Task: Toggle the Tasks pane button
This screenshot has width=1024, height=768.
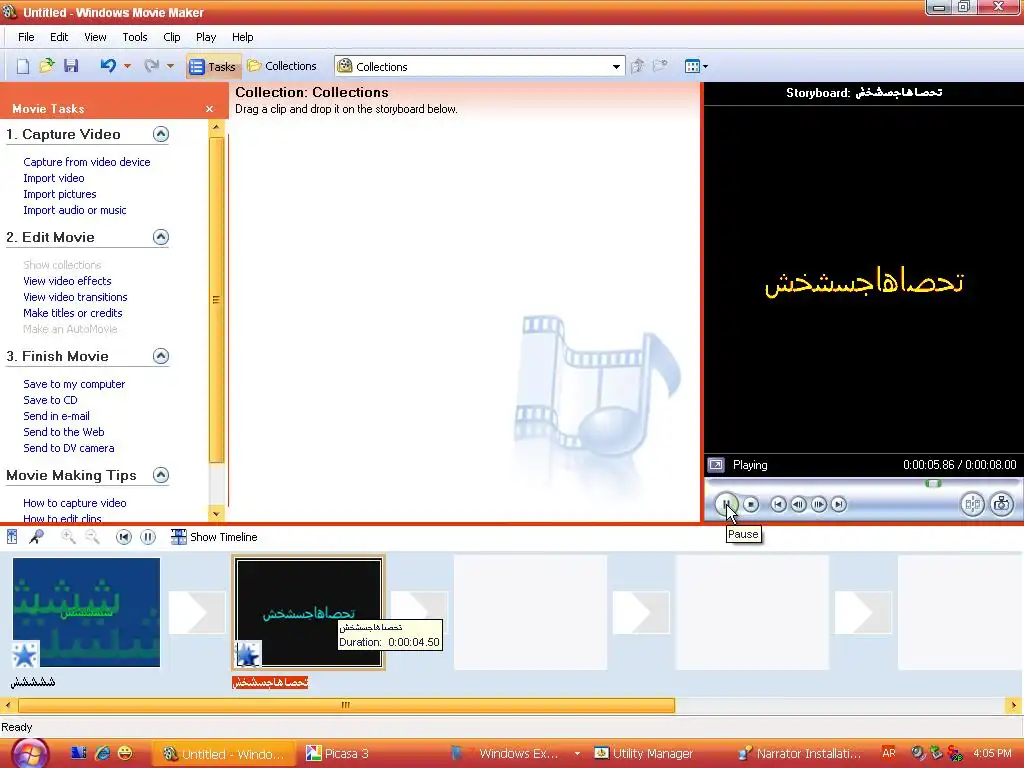Action: (x=212, y=67)
